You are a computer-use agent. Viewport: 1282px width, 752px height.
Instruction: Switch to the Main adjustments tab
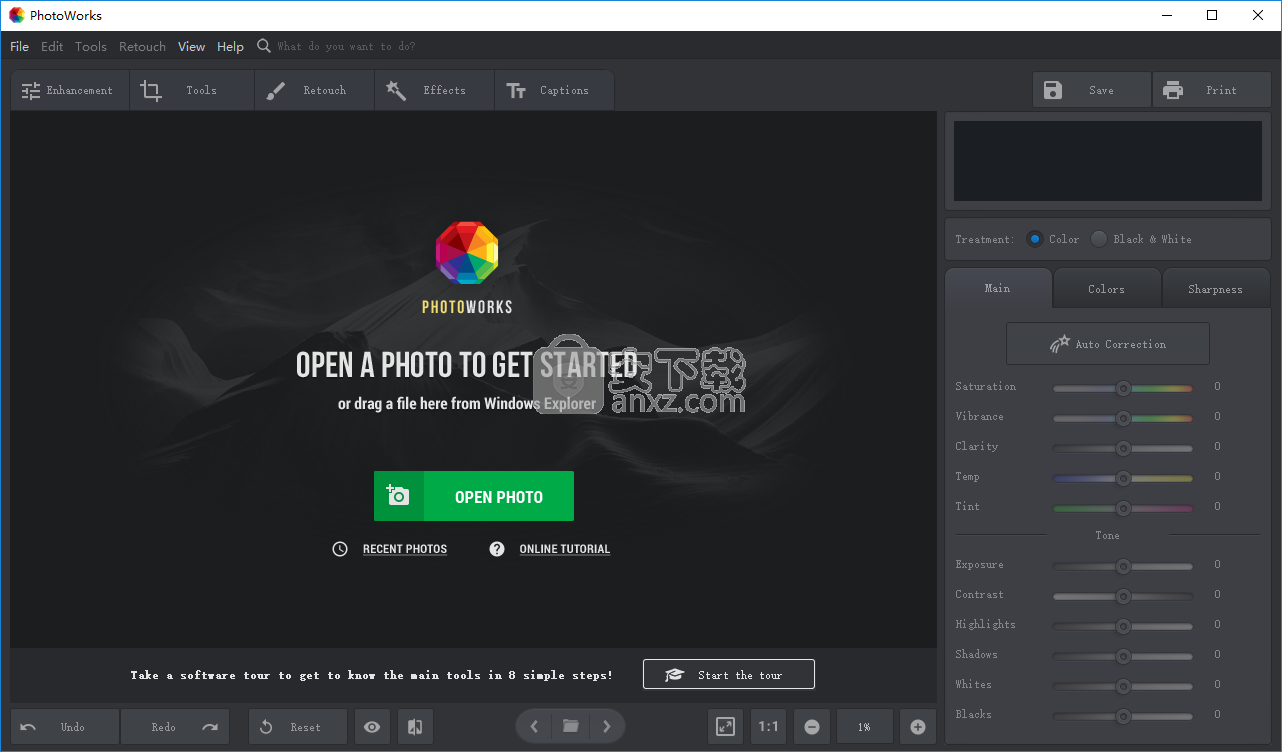(x=998, y=288)
